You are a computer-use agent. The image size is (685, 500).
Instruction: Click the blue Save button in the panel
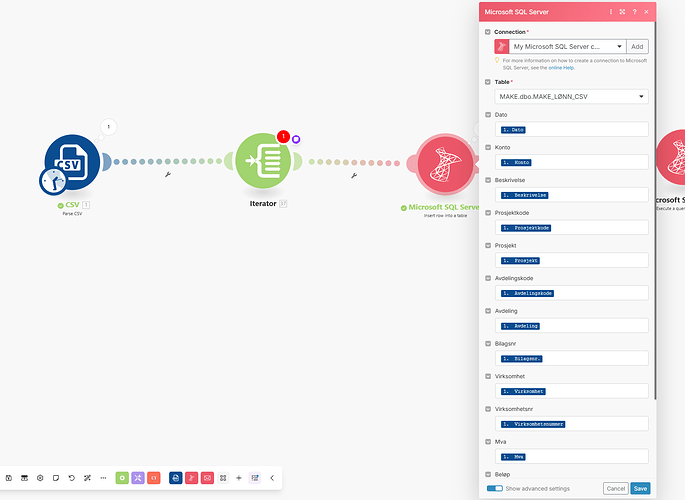[640, 489]
